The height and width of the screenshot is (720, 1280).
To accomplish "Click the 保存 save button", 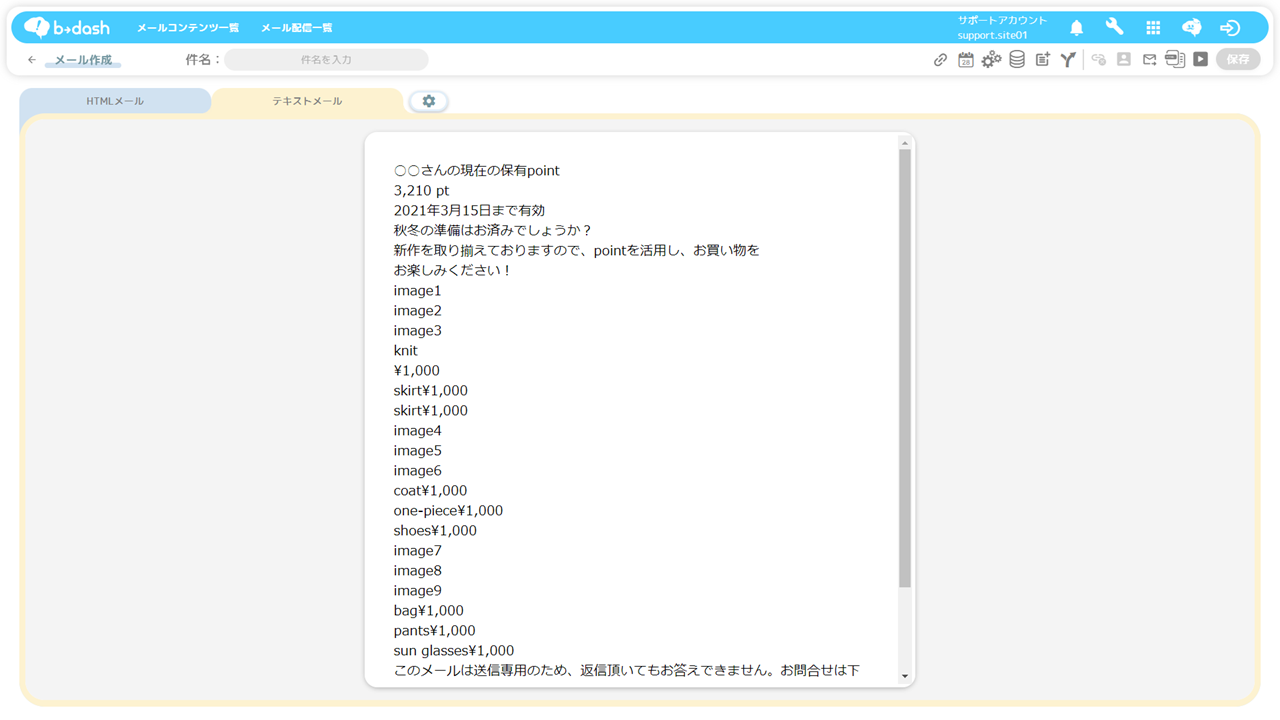I will coord(1238,60).
